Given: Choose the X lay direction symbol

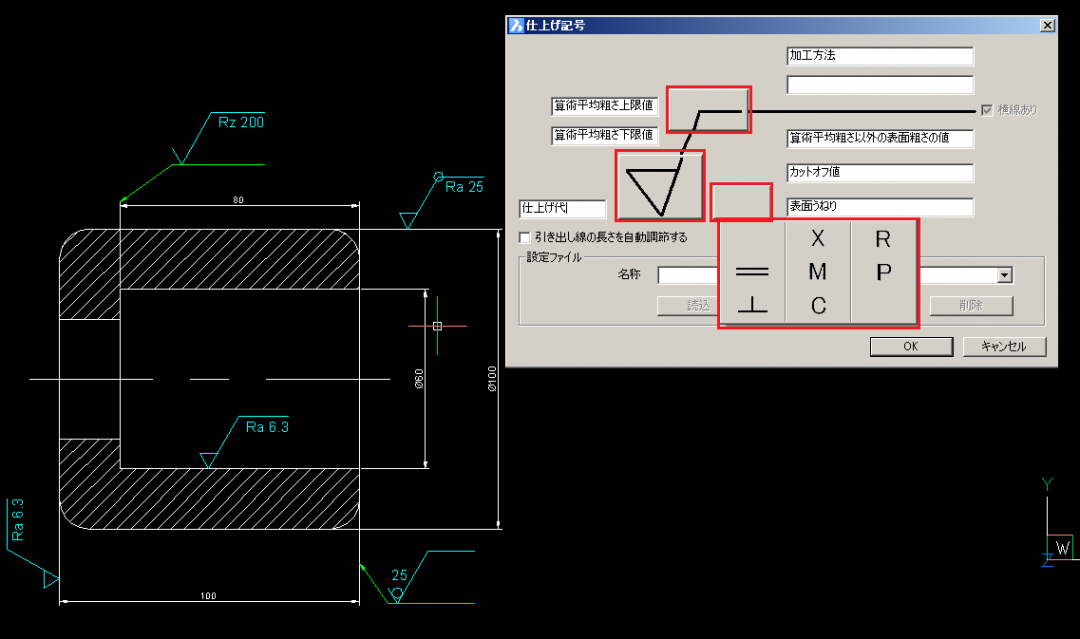Looking at the screenshot, I should pyautogui.click(x=818, y=238).
